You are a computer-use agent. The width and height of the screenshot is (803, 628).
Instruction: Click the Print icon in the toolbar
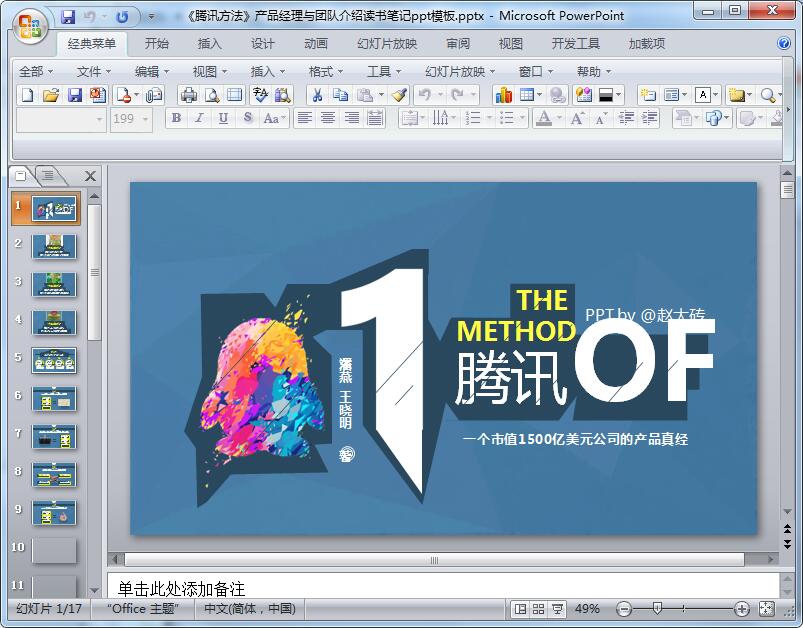[188, 95]
